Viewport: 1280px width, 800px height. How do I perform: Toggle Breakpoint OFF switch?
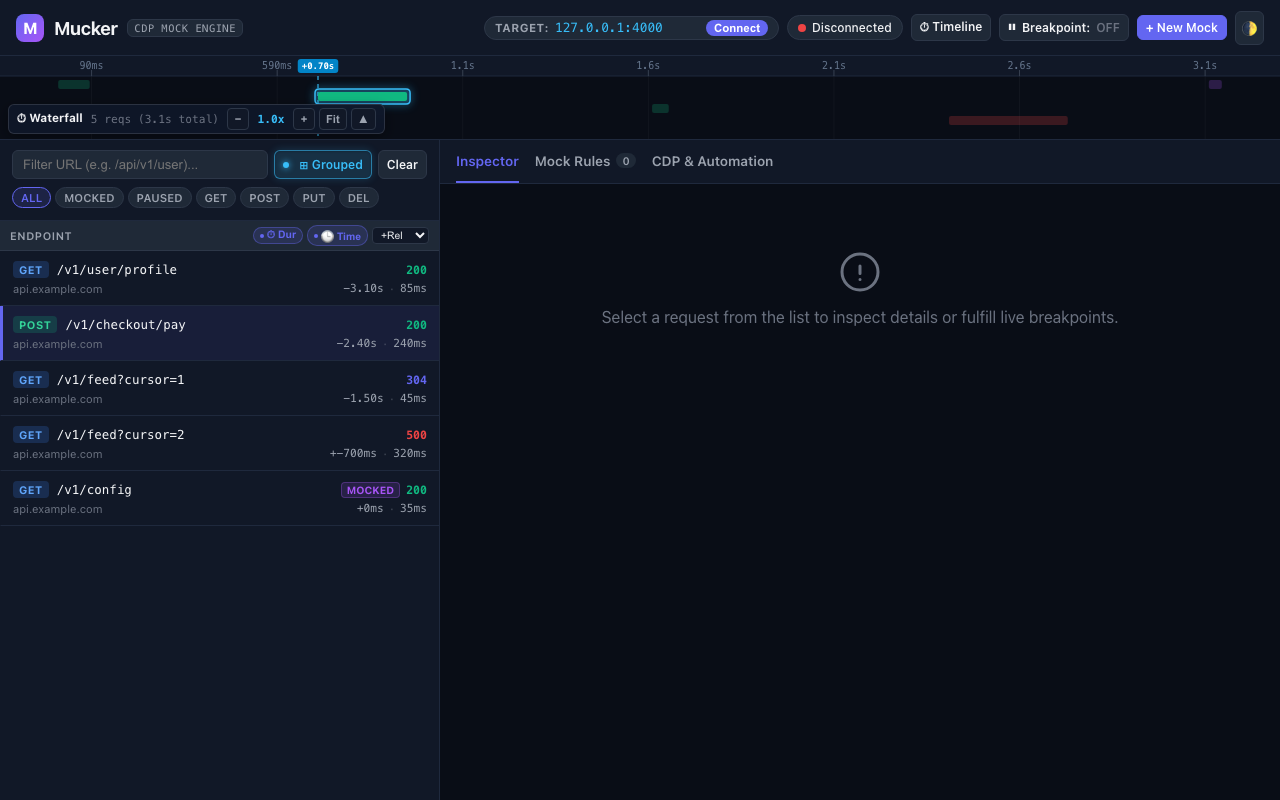(1064, 28)
